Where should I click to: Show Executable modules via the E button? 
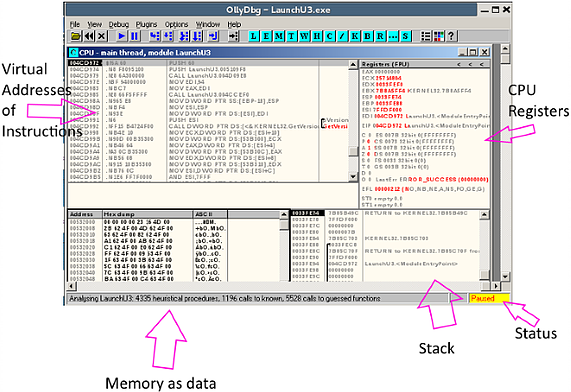tap(267, 36)
